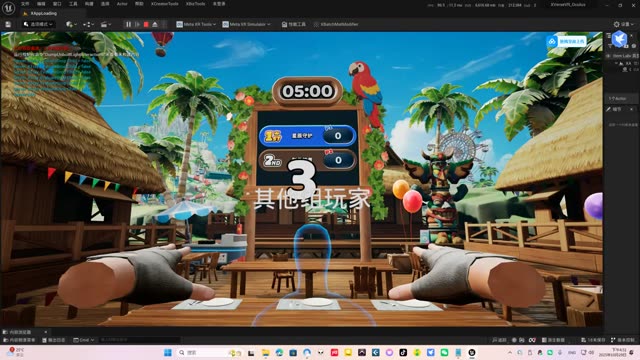Viewport: 640px width, 360px height.
Task: Click the 1个Actor count label
Action: click(617, 98)
